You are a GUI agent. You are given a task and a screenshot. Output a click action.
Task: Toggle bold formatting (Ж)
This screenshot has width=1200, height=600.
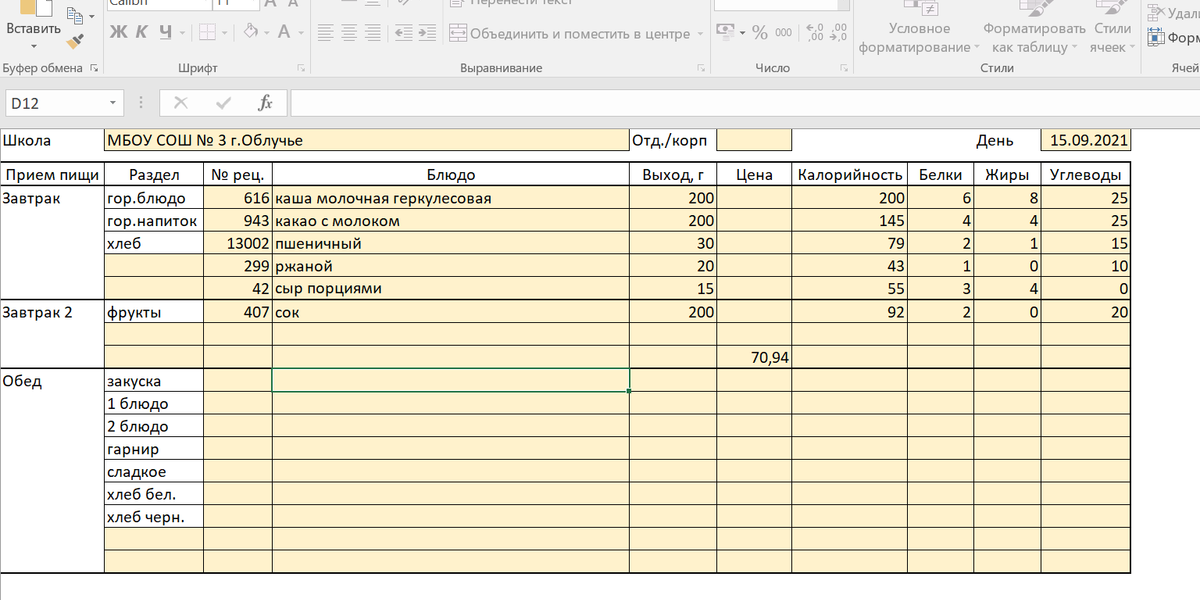pyautogui.click(x=117, y=33)
